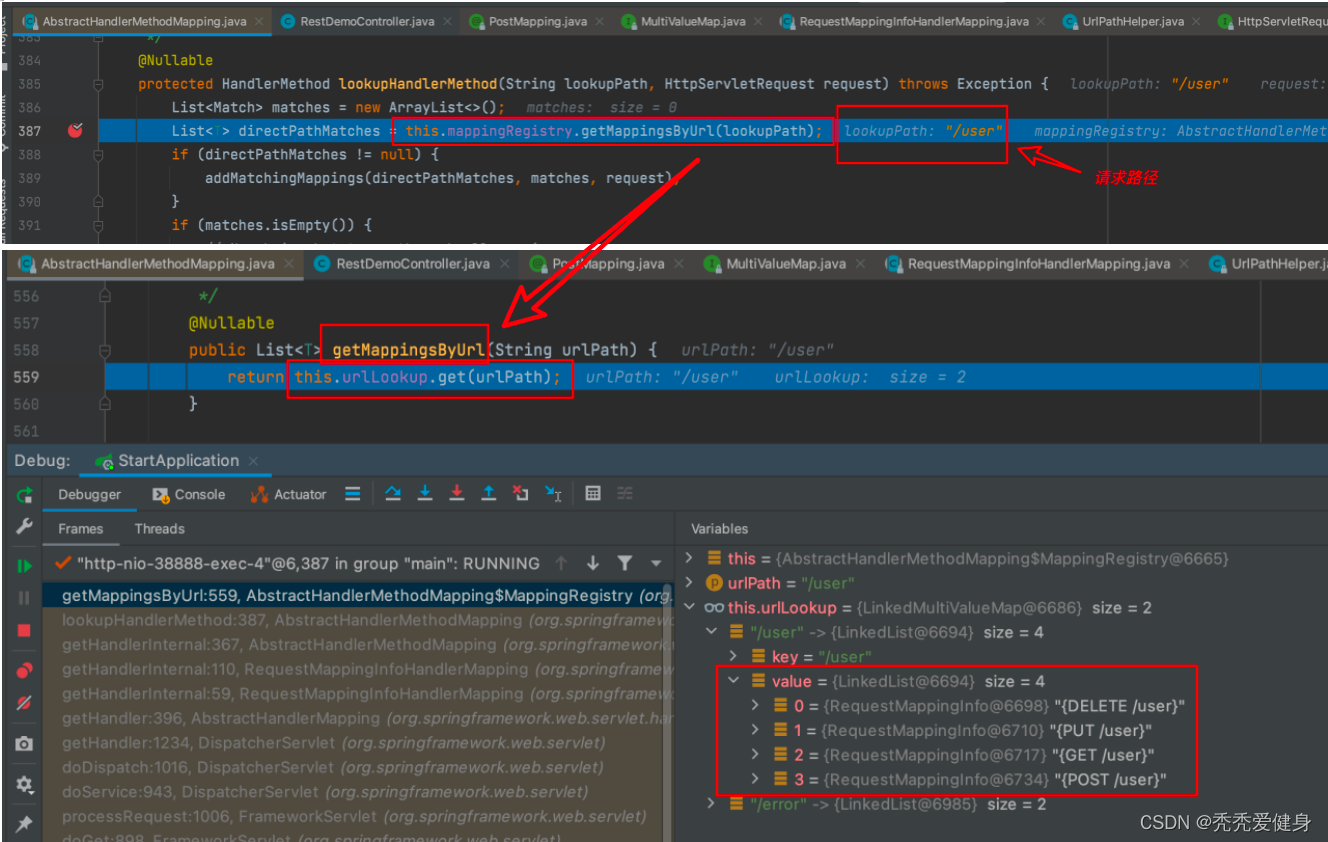Expand the urlPath variable node
Viewport: 1328px width, 842px height.
(x=689, y=582)
